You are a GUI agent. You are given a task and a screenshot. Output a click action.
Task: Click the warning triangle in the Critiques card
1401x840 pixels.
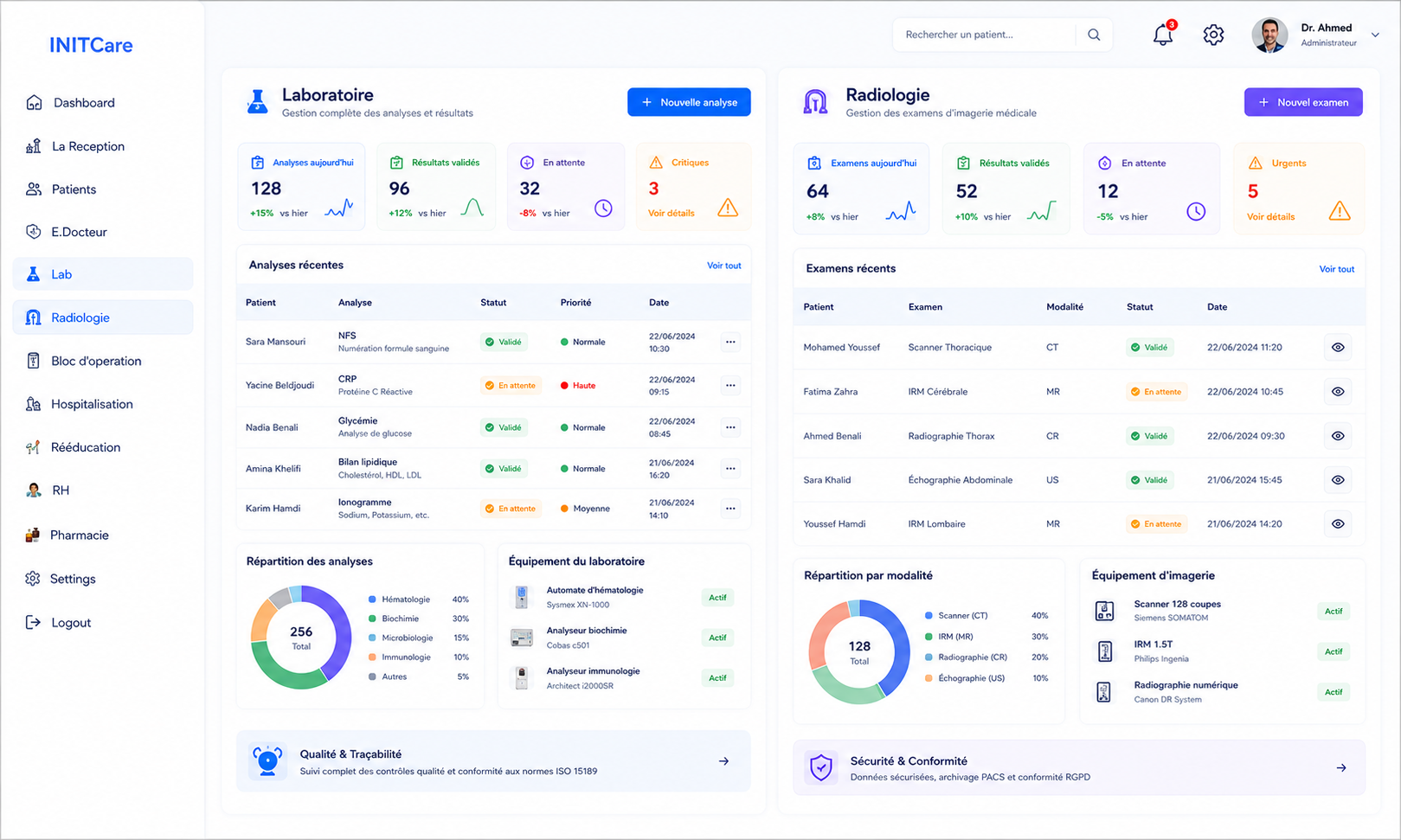pyautogui.click(x=728, y=208)
